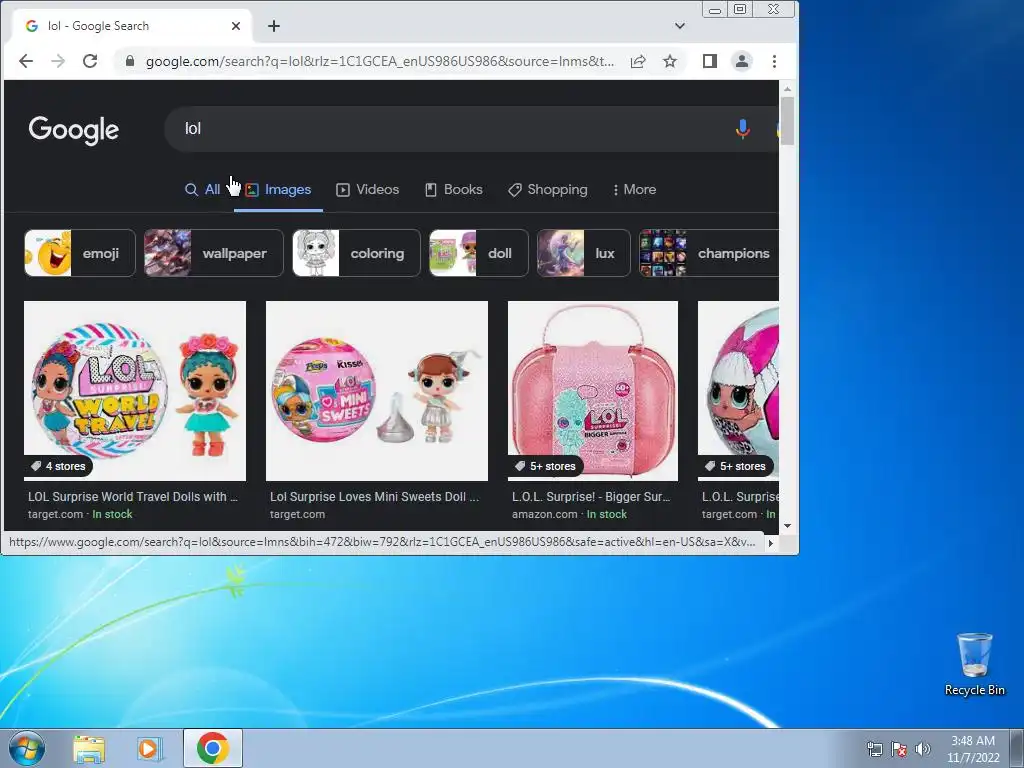Open File Explorer from the taskbar
The image size is (1024, 768).
point(89,749)
